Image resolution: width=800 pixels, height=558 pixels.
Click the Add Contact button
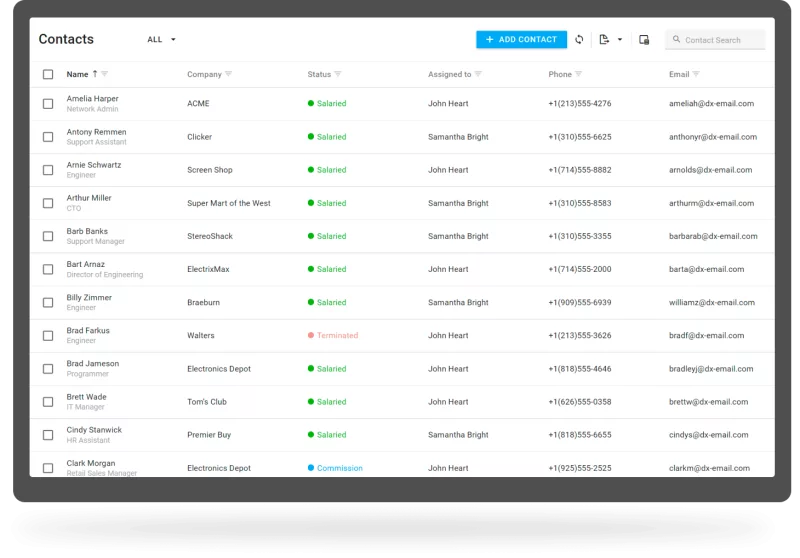(x=521, y=40)
